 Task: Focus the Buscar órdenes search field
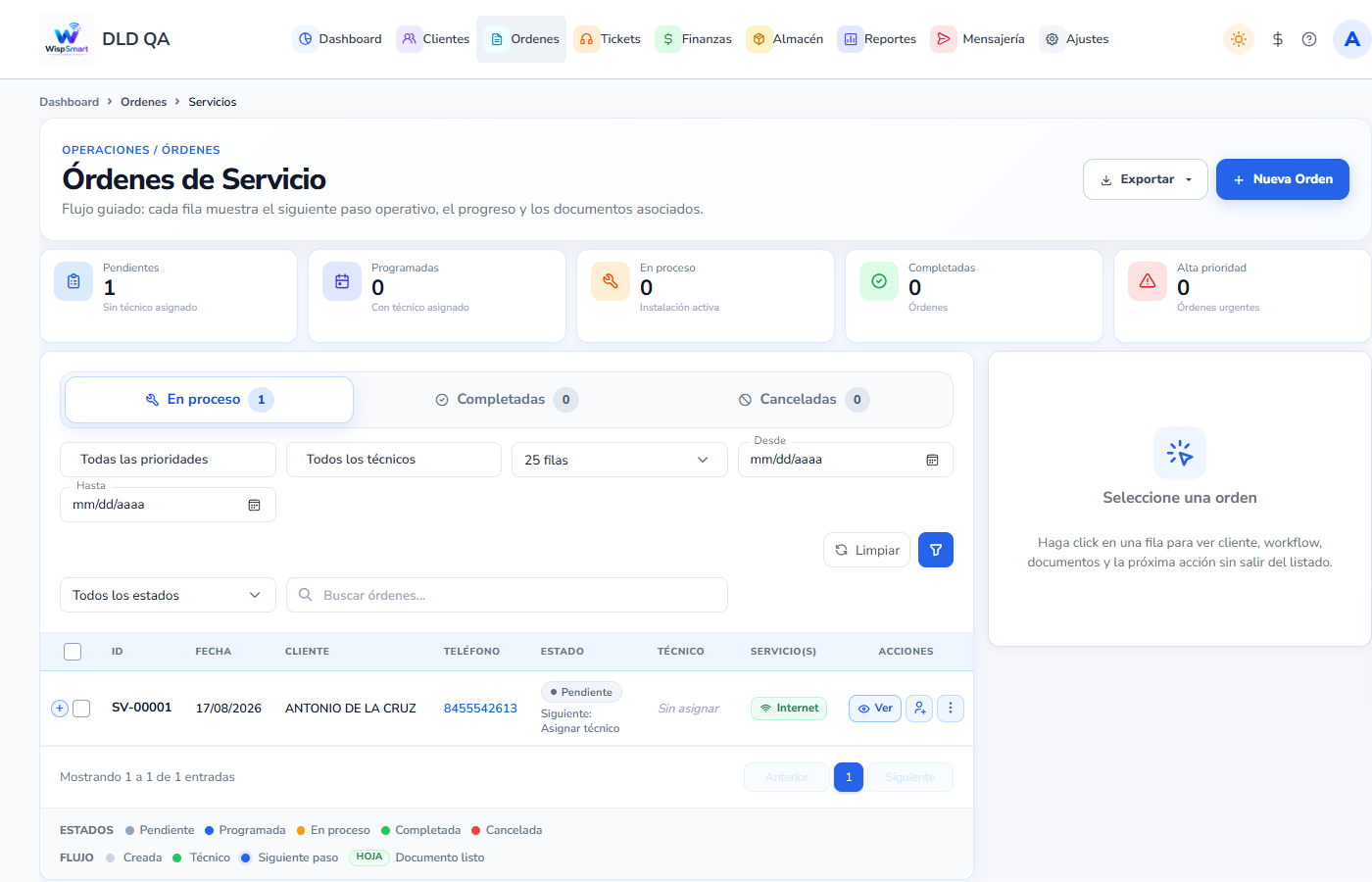507,595
